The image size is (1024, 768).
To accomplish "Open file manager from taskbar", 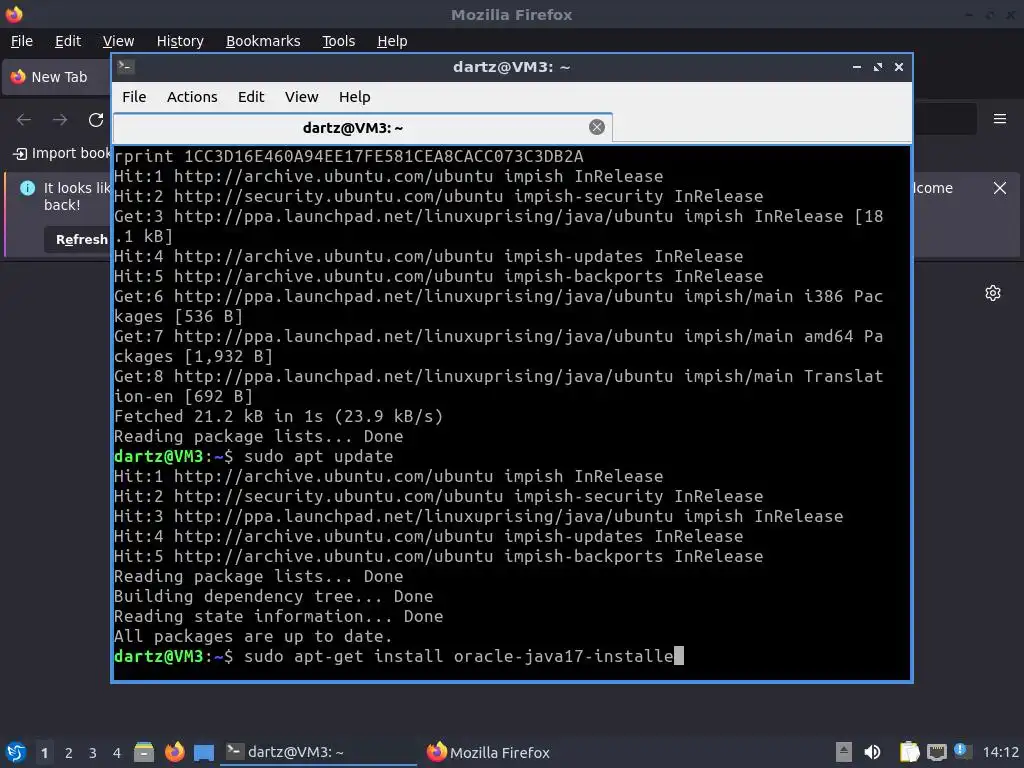I will pos(144,752).
